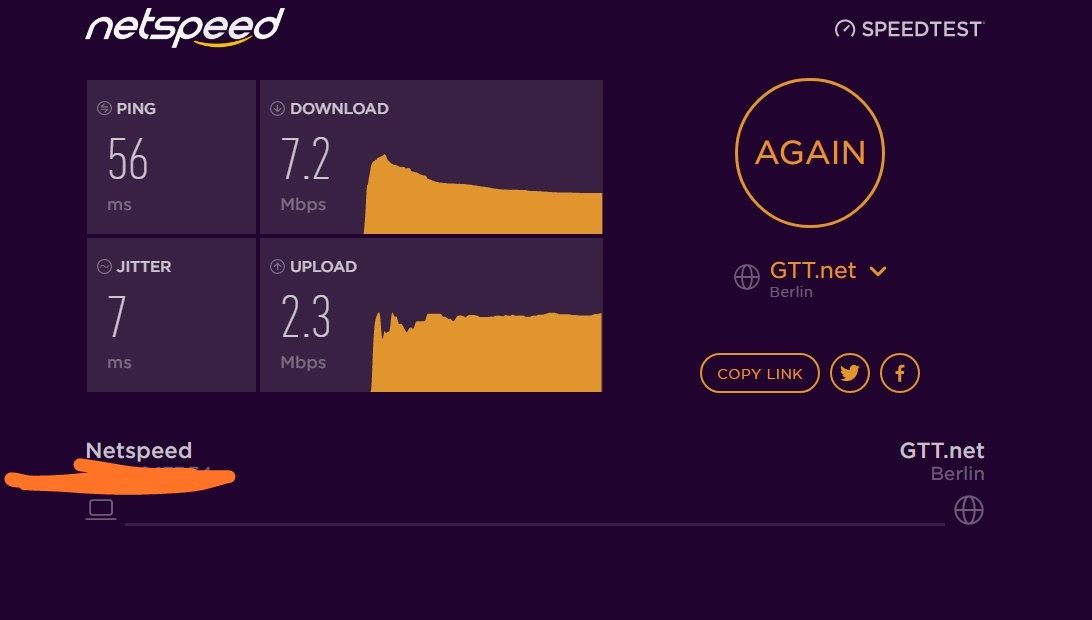This screenshot has height=620, width=1092.
Task: Click the bottom-right server globe icon
Action: click(969, 510)
